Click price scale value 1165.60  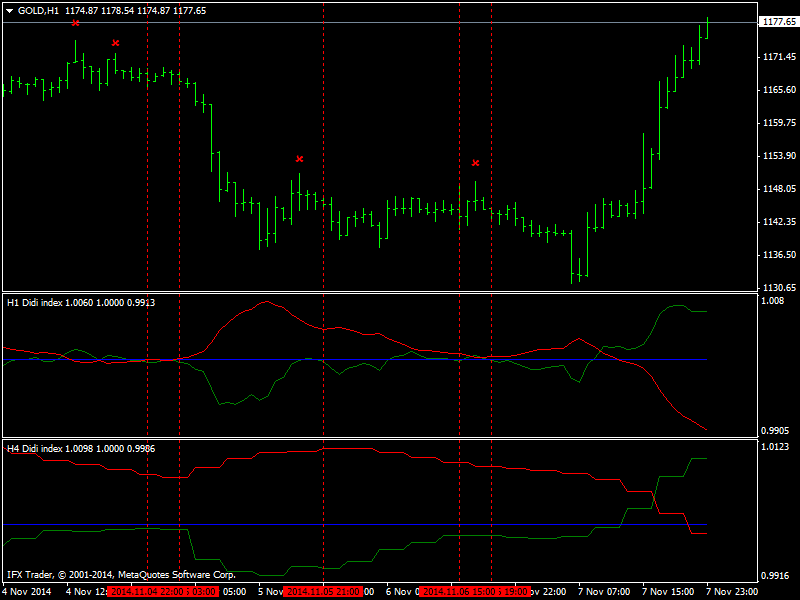[x=779, y=90]
